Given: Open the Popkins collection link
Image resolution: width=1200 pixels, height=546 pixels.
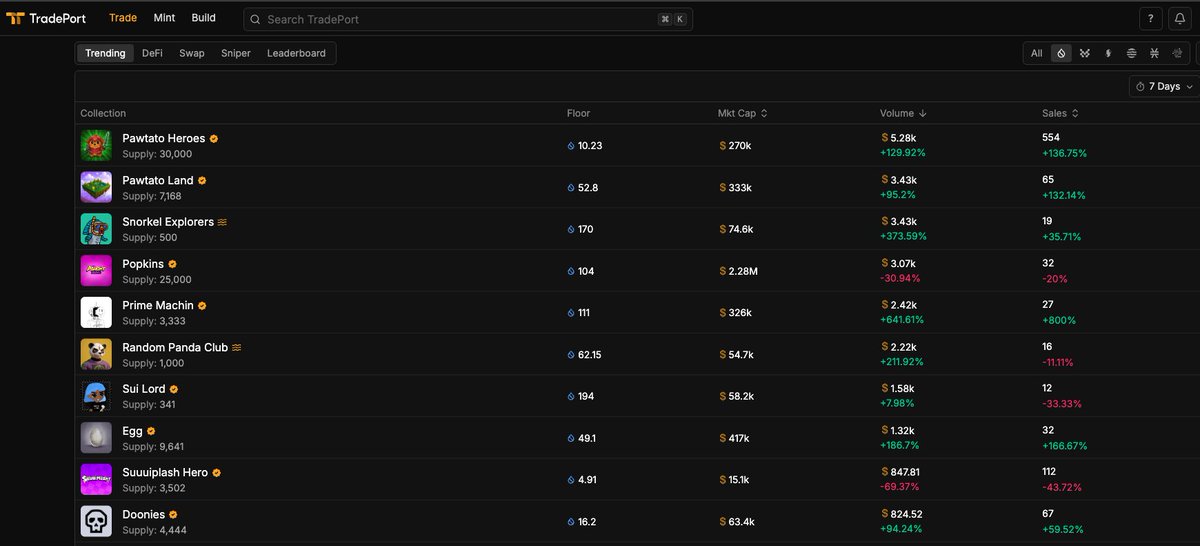Looking at the screenshot, I should pos(143,264).
